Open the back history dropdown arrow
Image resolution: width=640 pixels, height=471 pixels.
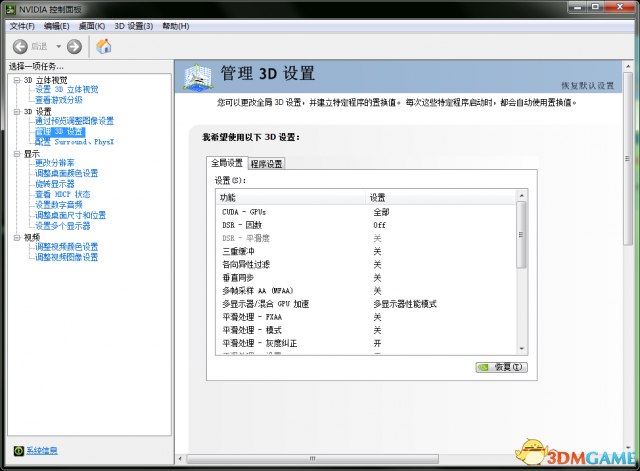pyautogui.click(x=58, y=46)
